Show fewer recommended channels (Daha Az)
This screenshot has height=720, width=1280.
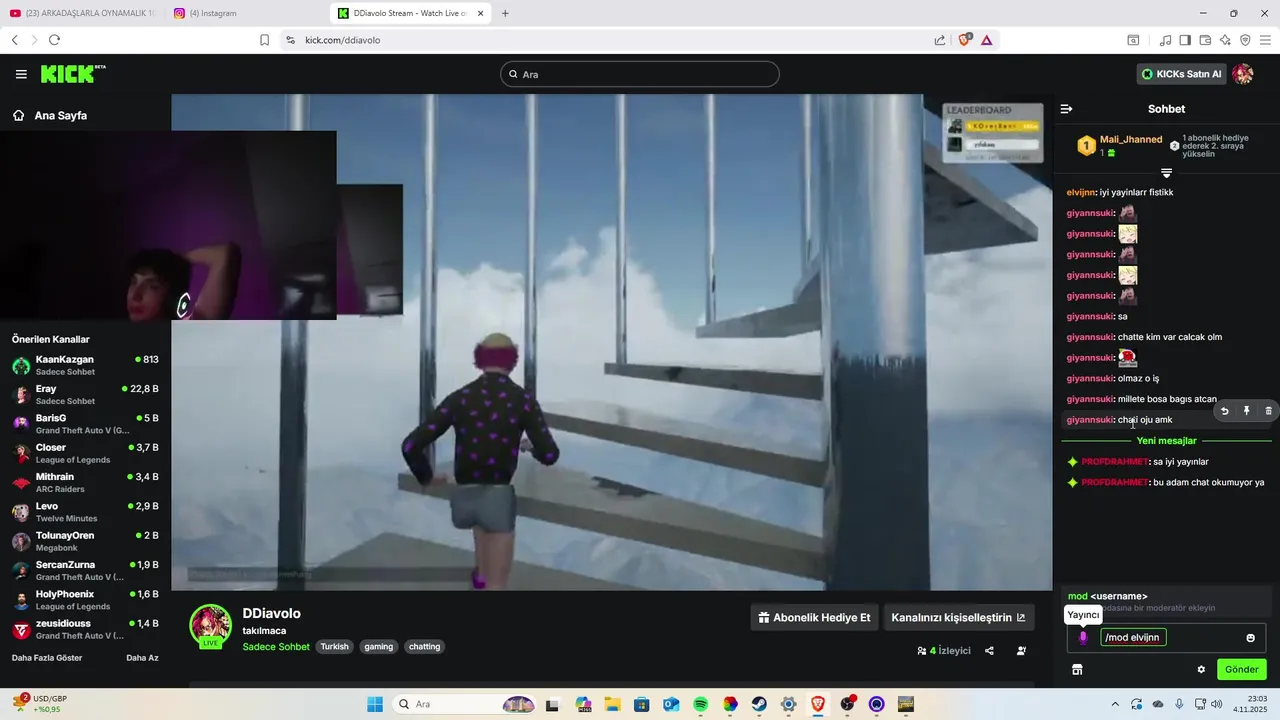click(142, 658)
